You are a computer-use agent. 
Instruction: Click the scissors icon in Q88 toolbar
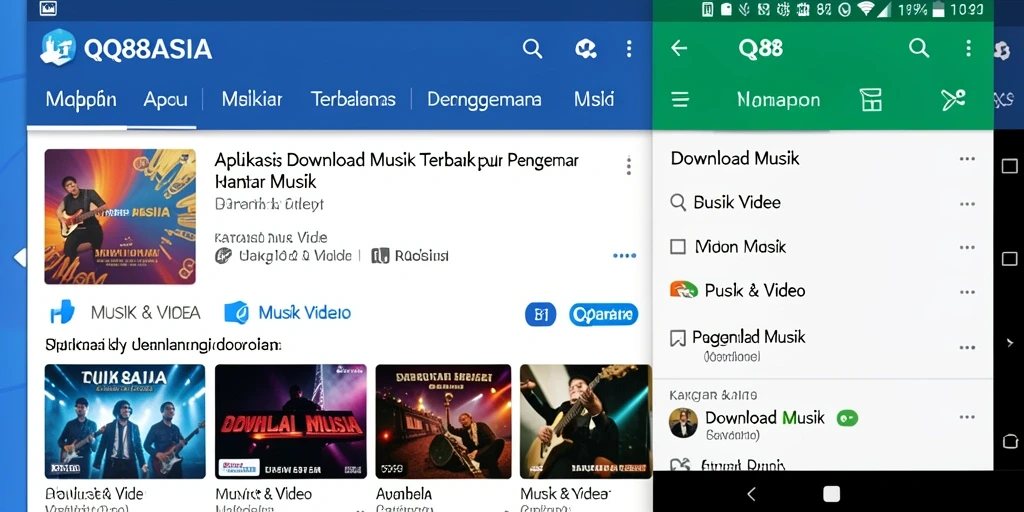pyautogui.click(x=953, y=100)
